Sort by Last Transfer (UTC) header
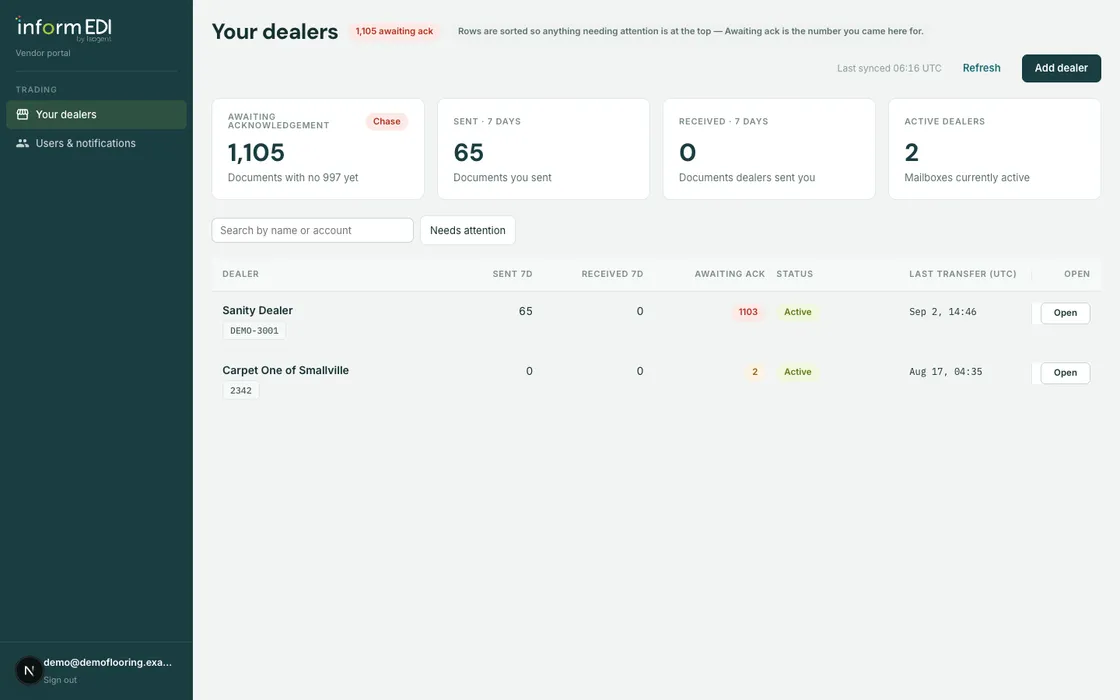1120x700 pixels. [962, 274]
